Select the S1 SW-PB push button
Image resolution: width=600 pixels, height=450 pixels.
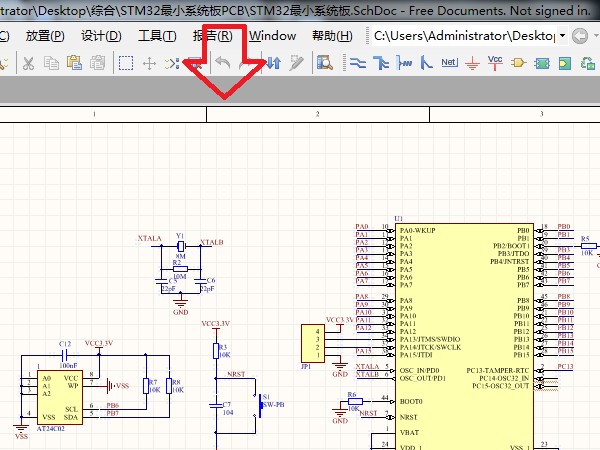(259, 405)
